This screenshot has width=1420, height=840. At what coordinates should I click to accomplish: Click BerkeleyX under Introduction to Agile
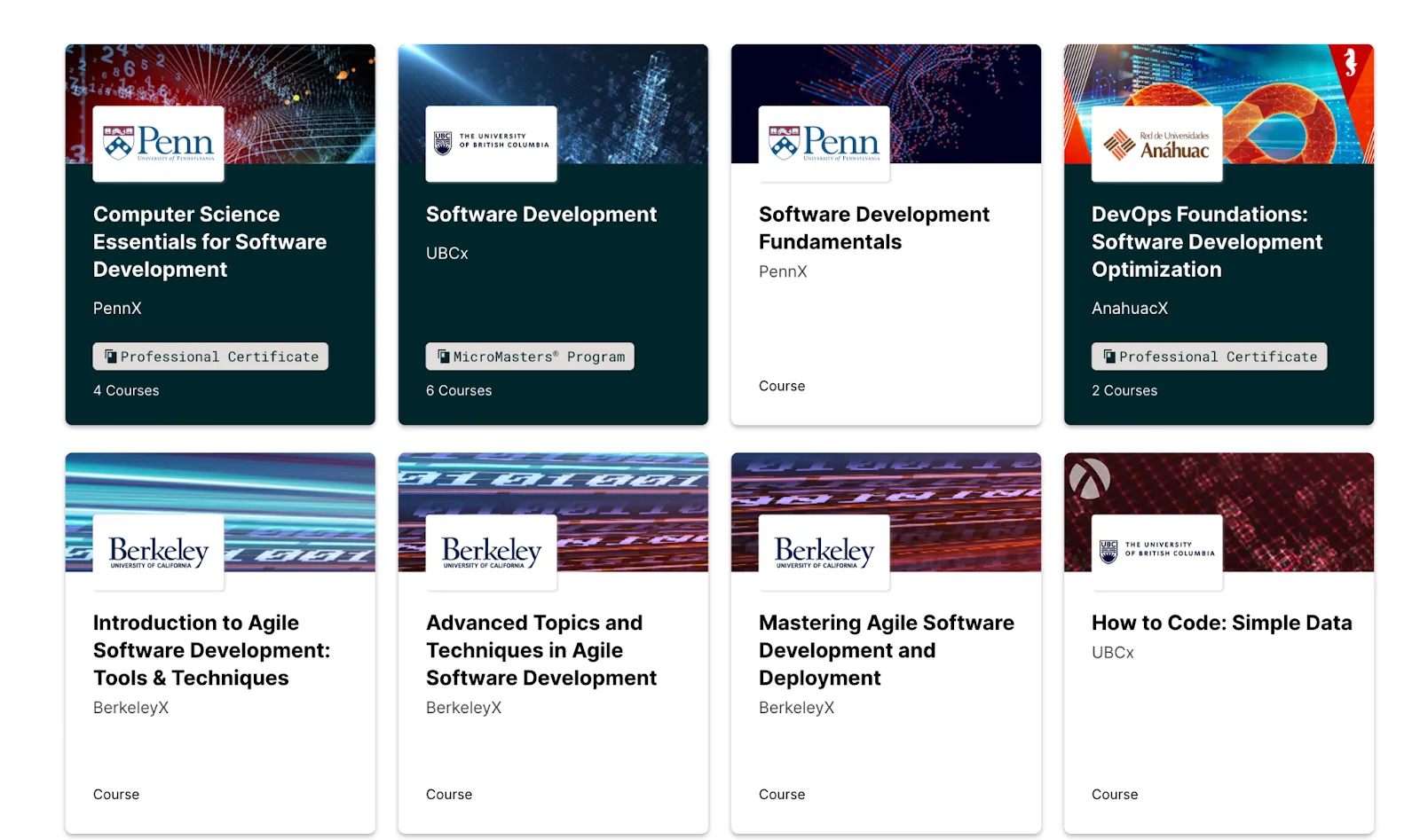130,708
